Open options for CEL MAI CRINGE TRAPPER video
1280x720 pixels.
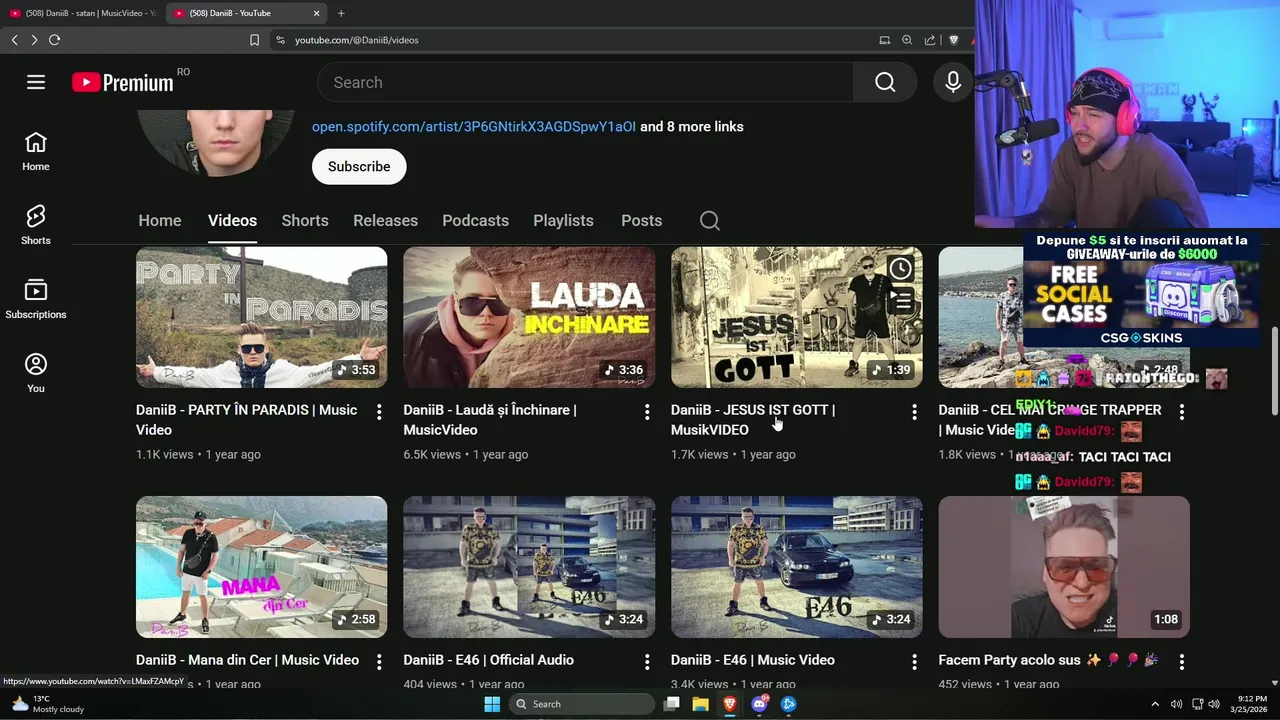(1182, 412)
